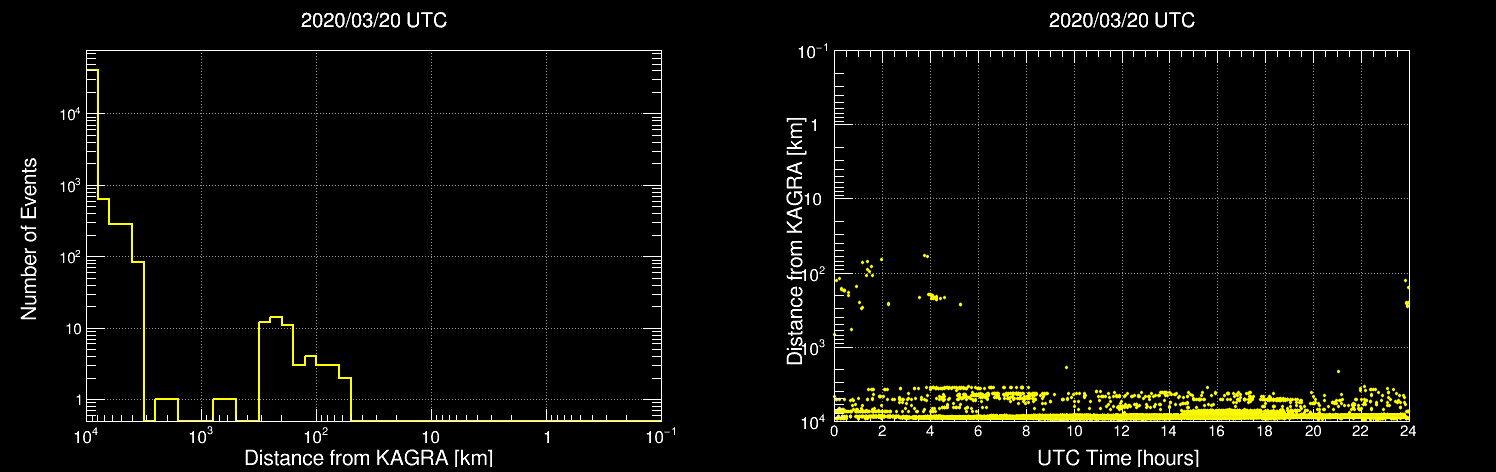The width and height of the screenshot is (1496, 472).
Task: Click the left plot title '2020/03/20 UTC'
Action: coord(374,19)
